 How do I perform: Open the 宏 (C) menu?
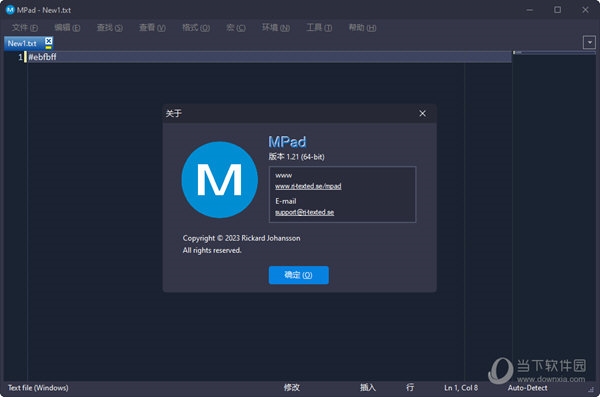(236, 28)
